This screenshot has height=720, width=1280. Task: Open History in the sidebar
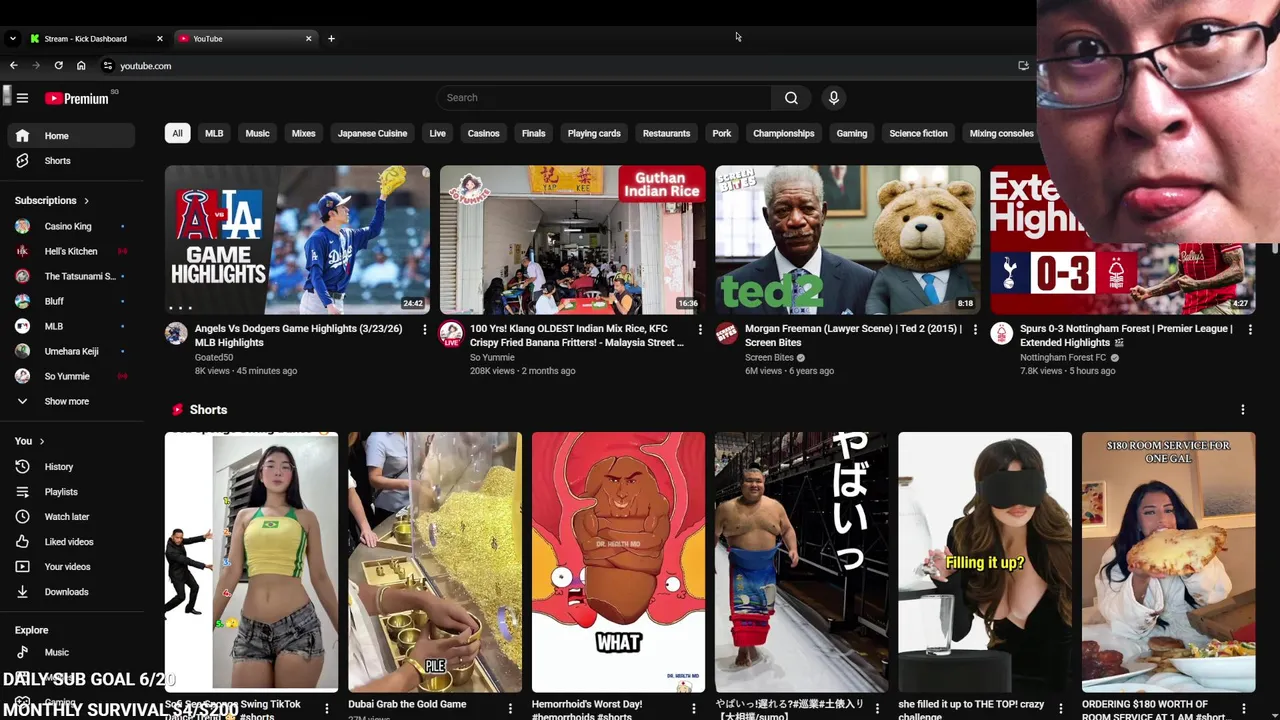coord(70,467)
